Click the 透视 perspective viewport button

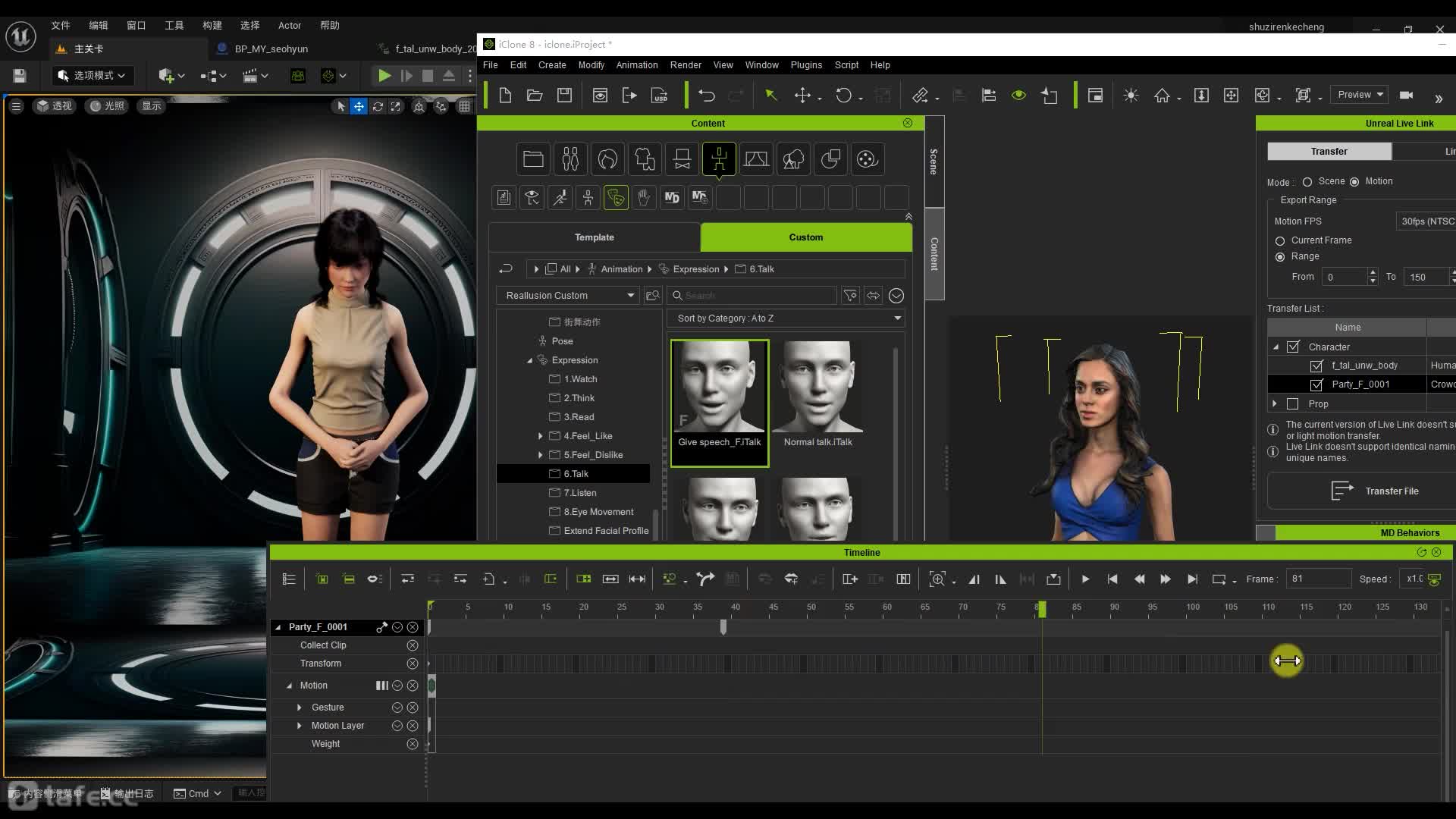pyautogui.click(x=55, y=106)
